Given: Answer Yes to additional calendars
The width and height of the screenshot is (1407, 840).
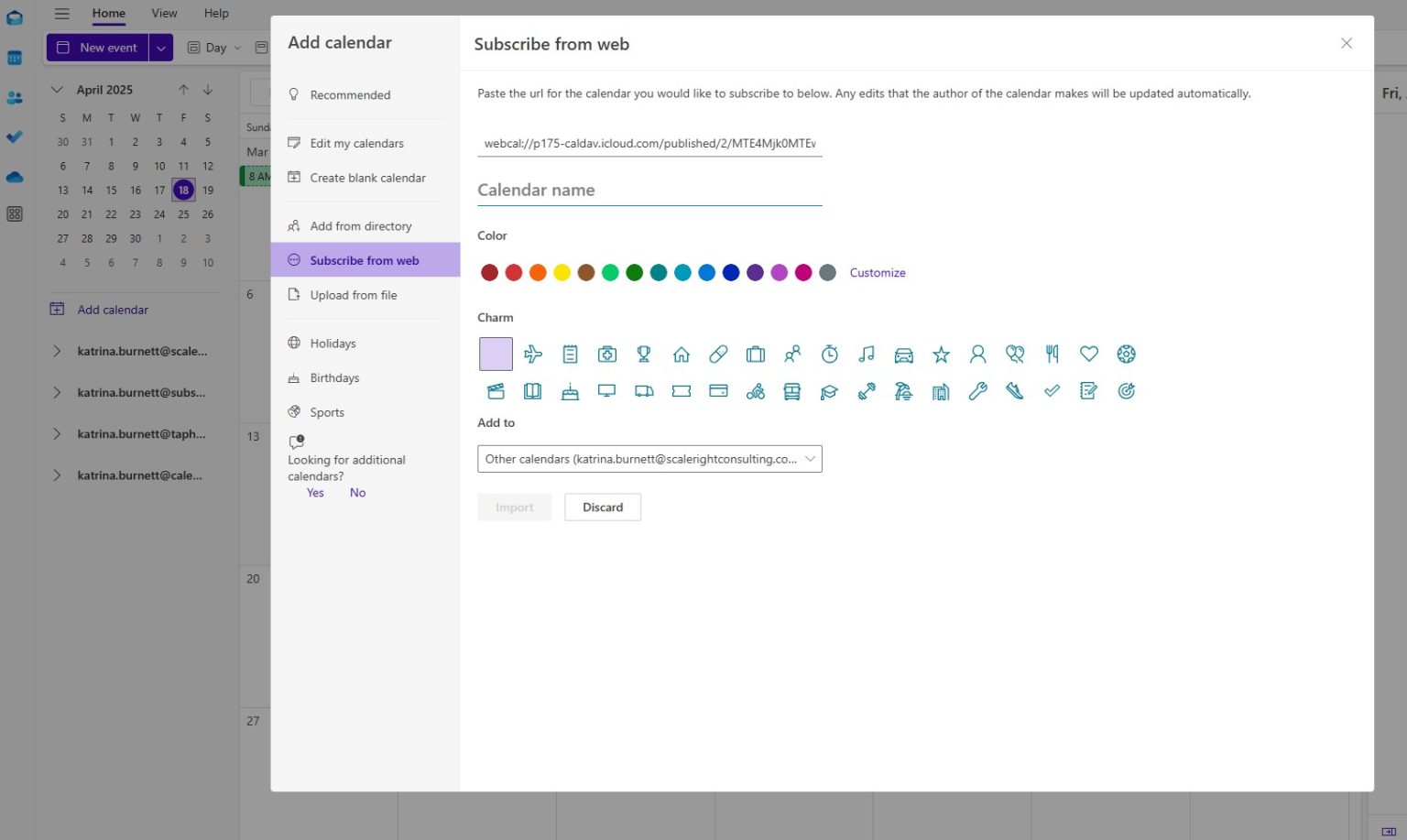Looking at the screenshot, I should [x=315, y=493].
